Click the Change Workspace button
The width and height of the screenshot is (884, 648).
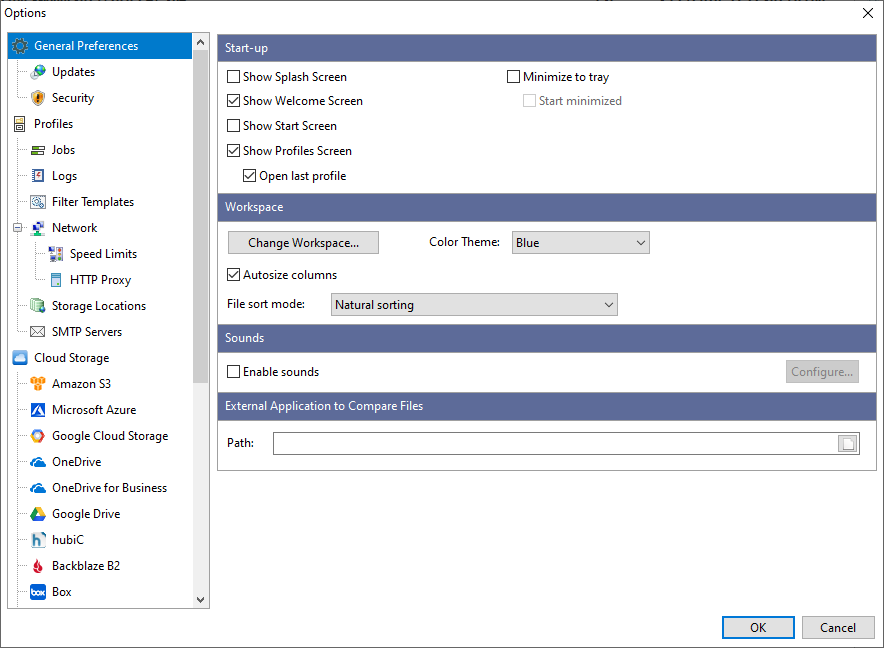click(x=303, y=243)
